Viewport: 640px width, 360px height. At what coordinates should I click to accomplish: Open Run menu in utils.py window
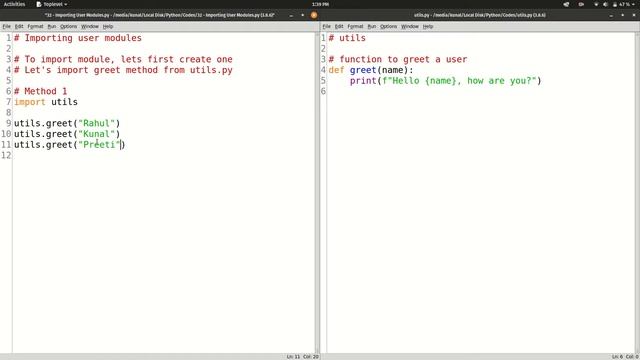[x=371, y=26]
